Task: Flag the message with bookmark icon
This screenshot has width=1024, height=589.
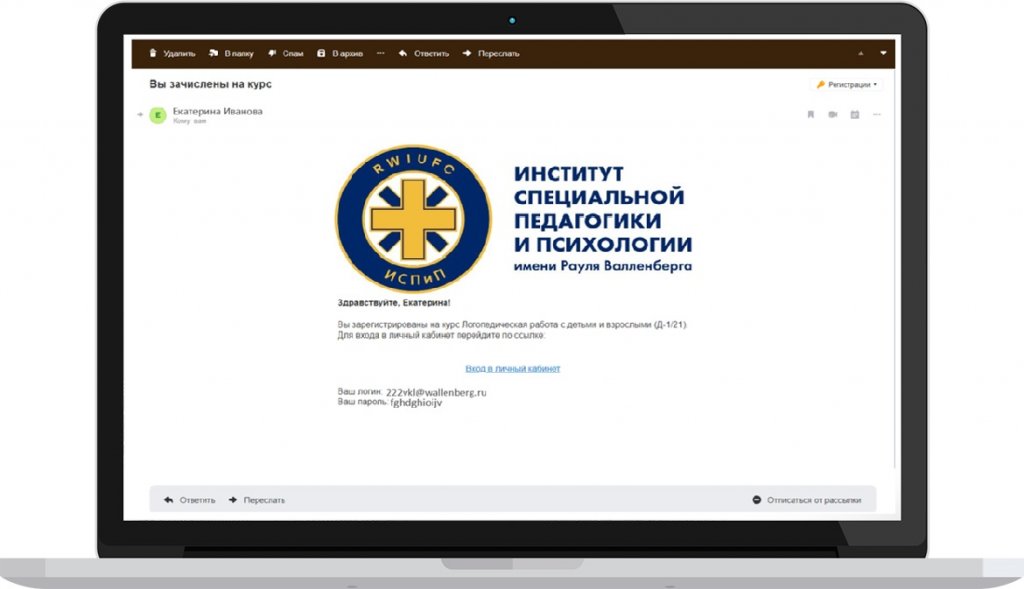Action: click(x=811, y=114)
